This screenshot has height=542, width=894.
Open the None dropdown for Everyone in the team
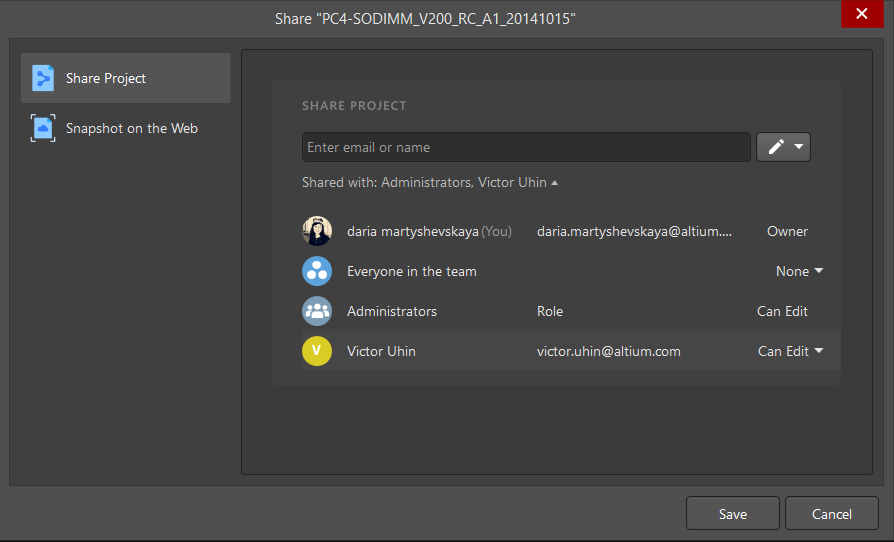tap(799, 271)
